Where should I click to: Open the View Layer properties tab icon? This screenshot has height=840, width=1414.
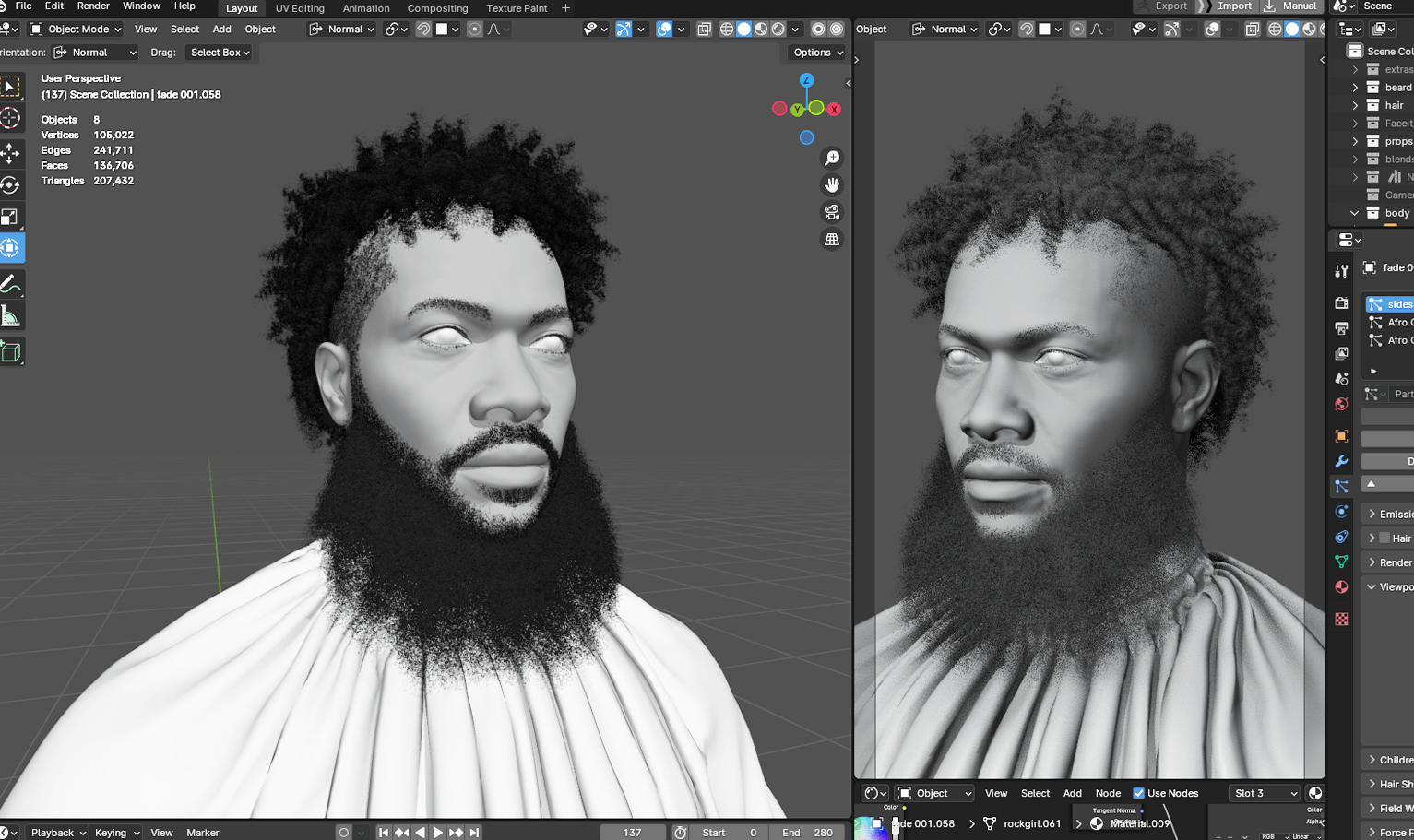click(x=1341, y=353)
